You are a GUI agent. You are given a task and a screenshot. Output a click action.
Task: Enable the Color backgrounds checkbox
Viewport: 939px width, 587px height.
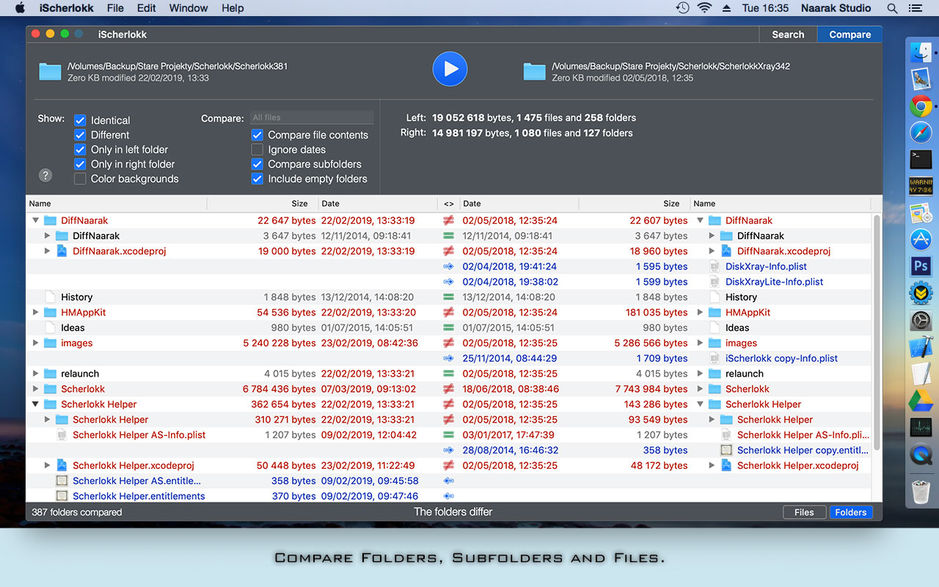(80, 179)
